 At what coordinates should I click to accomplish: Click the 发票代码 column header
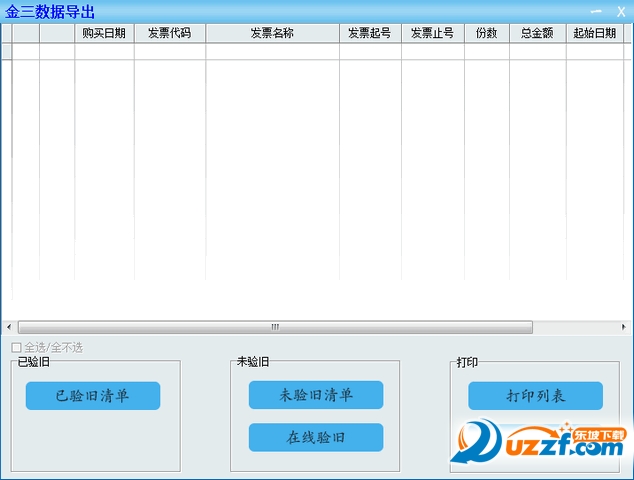coord(170,33)
